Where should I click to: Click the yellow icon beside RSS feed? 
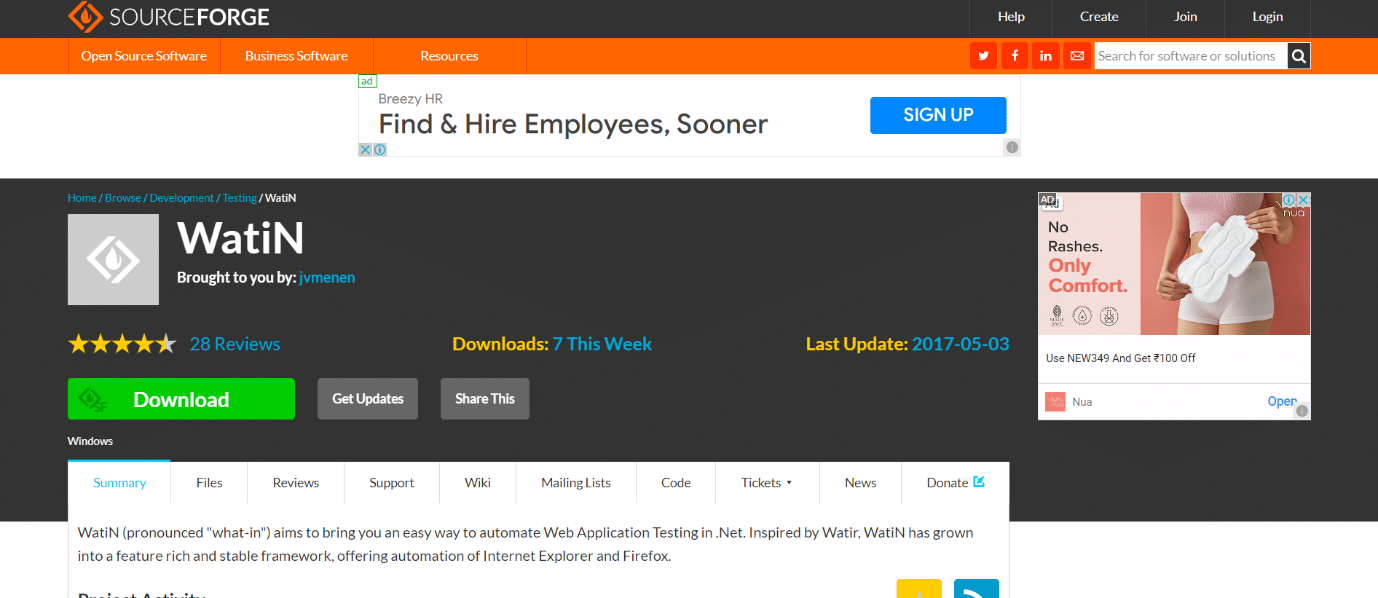[919, 590]
